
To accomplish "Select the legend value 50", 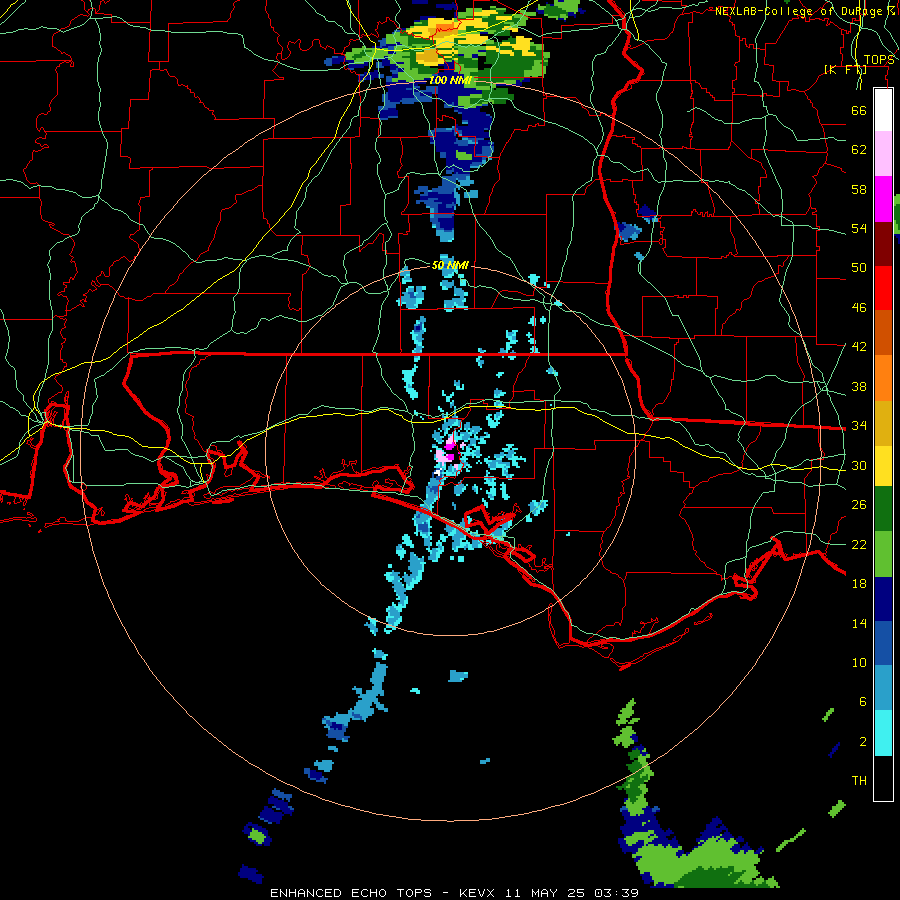I will tap(859, 268).
